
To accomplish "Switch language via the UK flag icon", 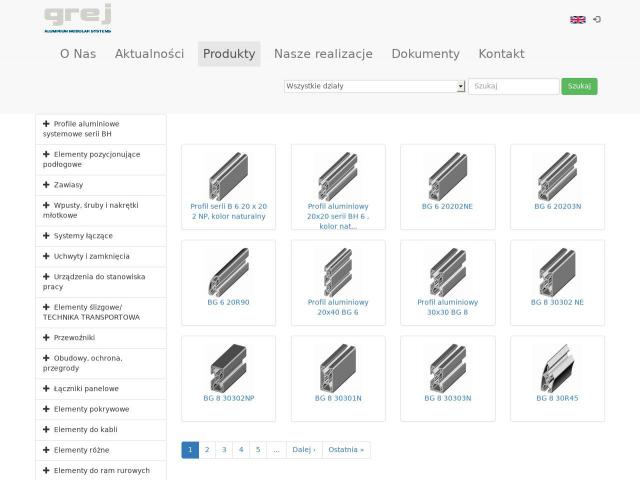I will [578, 20].
